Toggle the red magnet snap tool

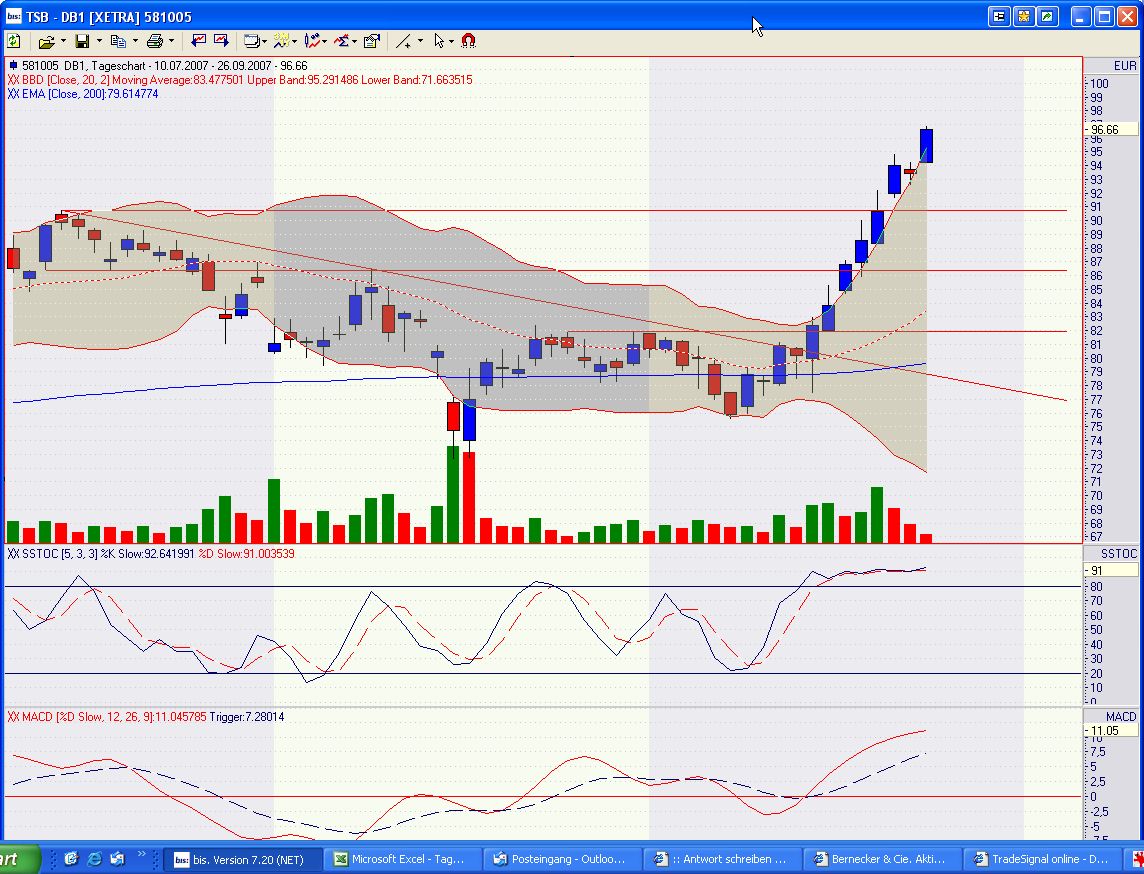pos(468,41)
